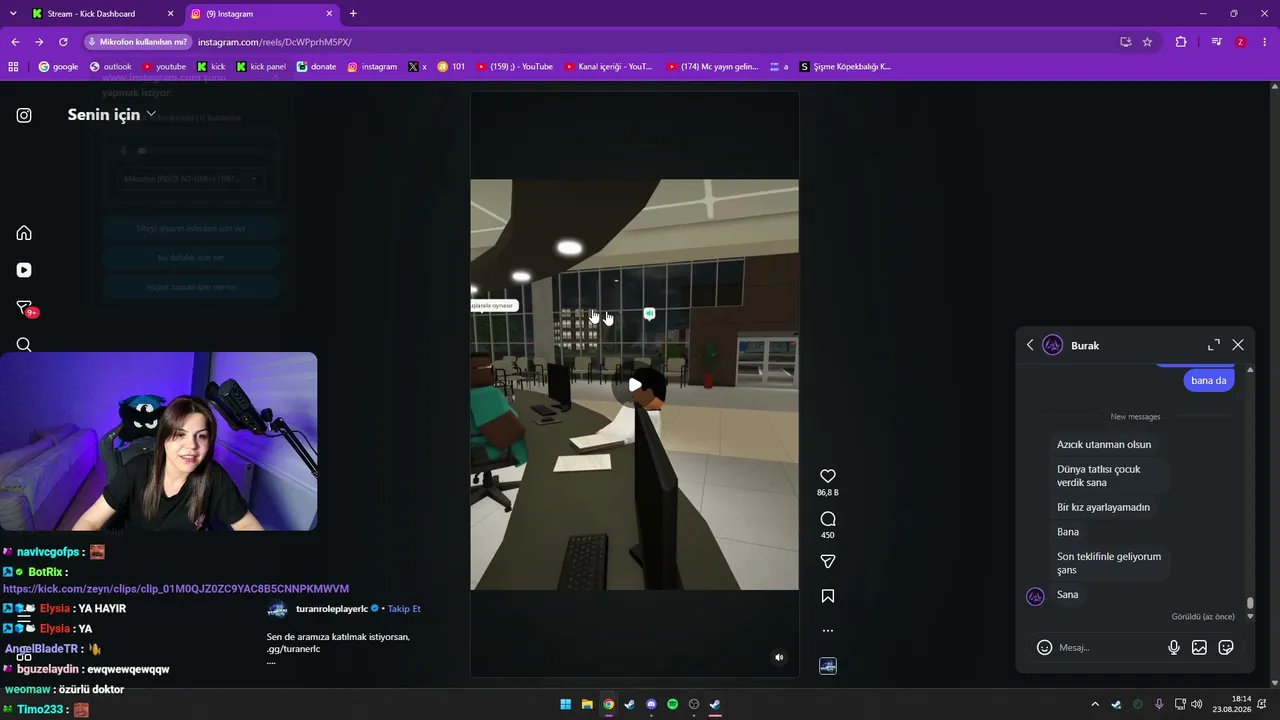Open the Chrome profile avatar
Screen dimensions: 1280x720
(x=1241, y=42)
